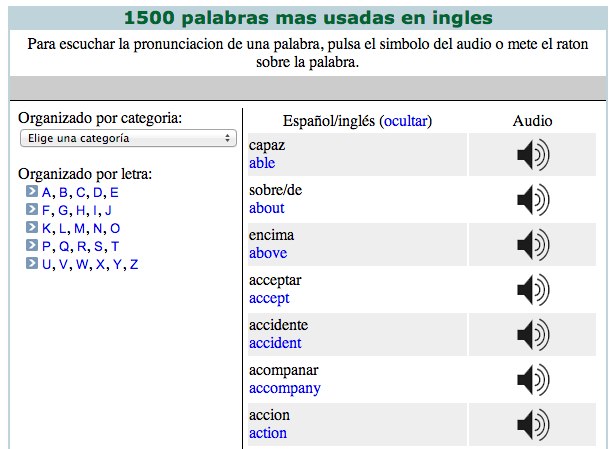
Task: Play audio for the word 'about'
Action: [x=532, y=200]
